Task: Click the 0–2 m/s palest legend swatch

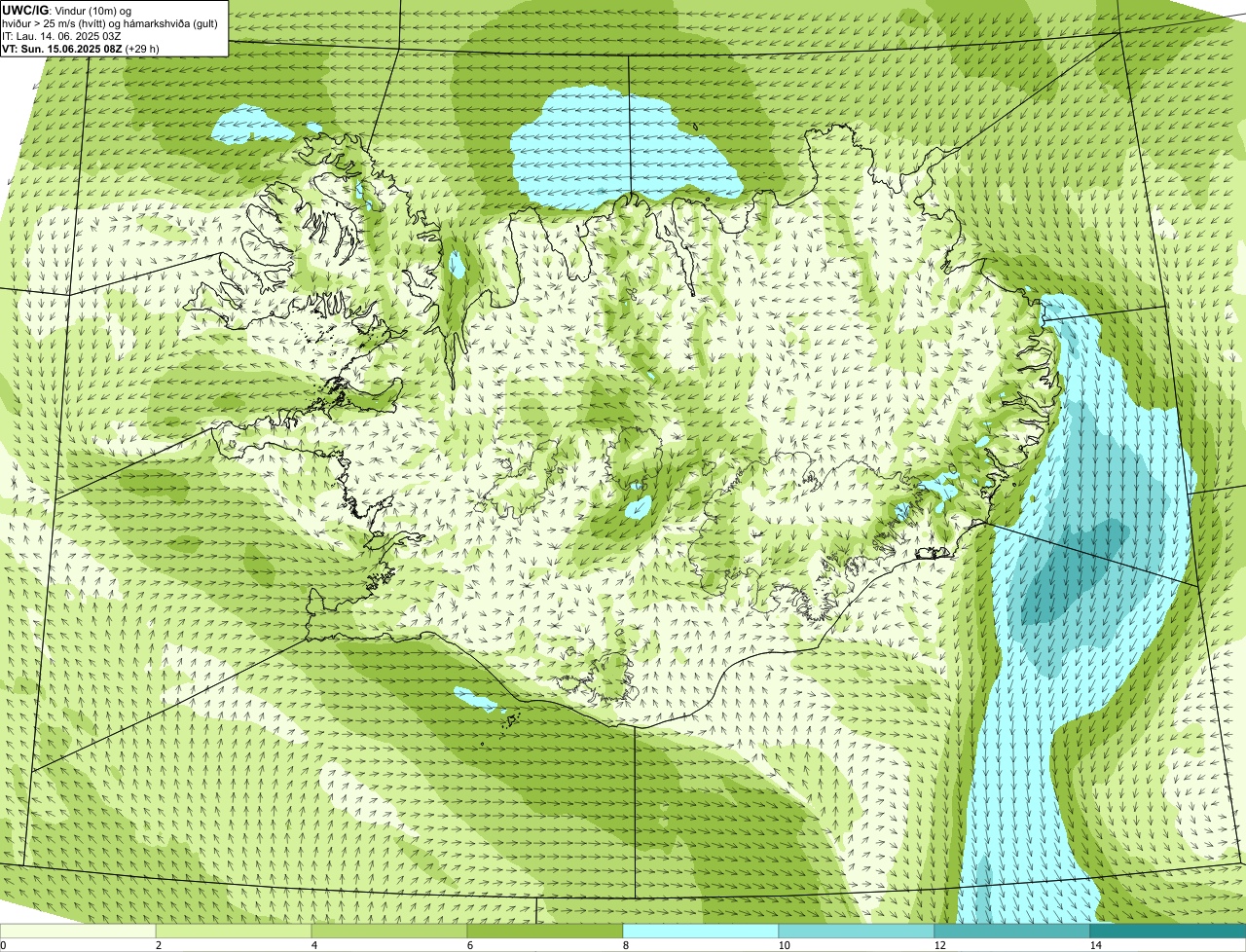Action: tap(78, 932)
